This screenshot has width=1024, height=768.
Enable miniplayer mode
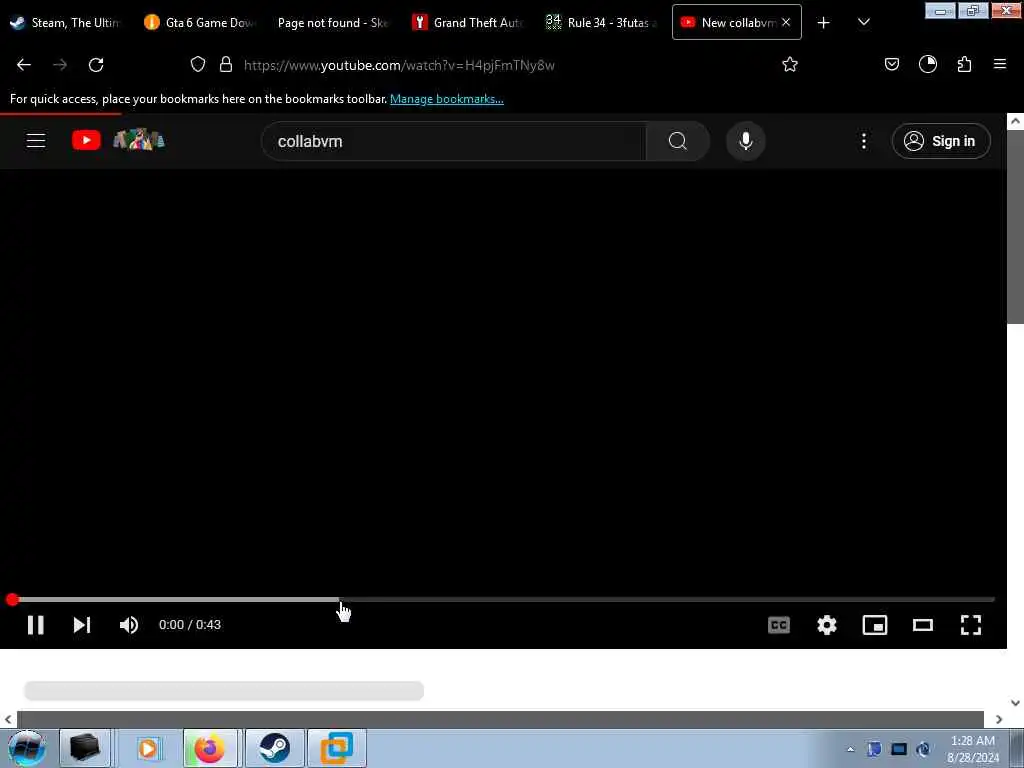tap(874, 625)
